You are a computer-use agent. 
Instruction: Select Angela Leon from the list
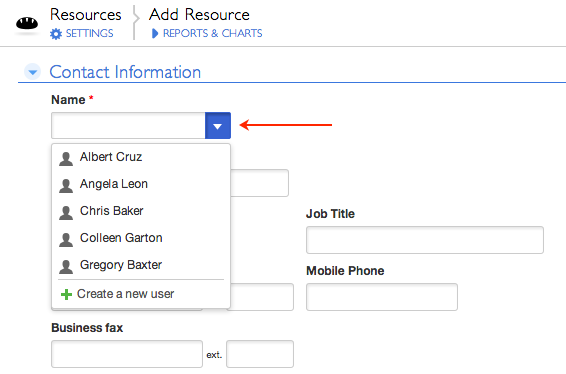[x=141, y=184]
